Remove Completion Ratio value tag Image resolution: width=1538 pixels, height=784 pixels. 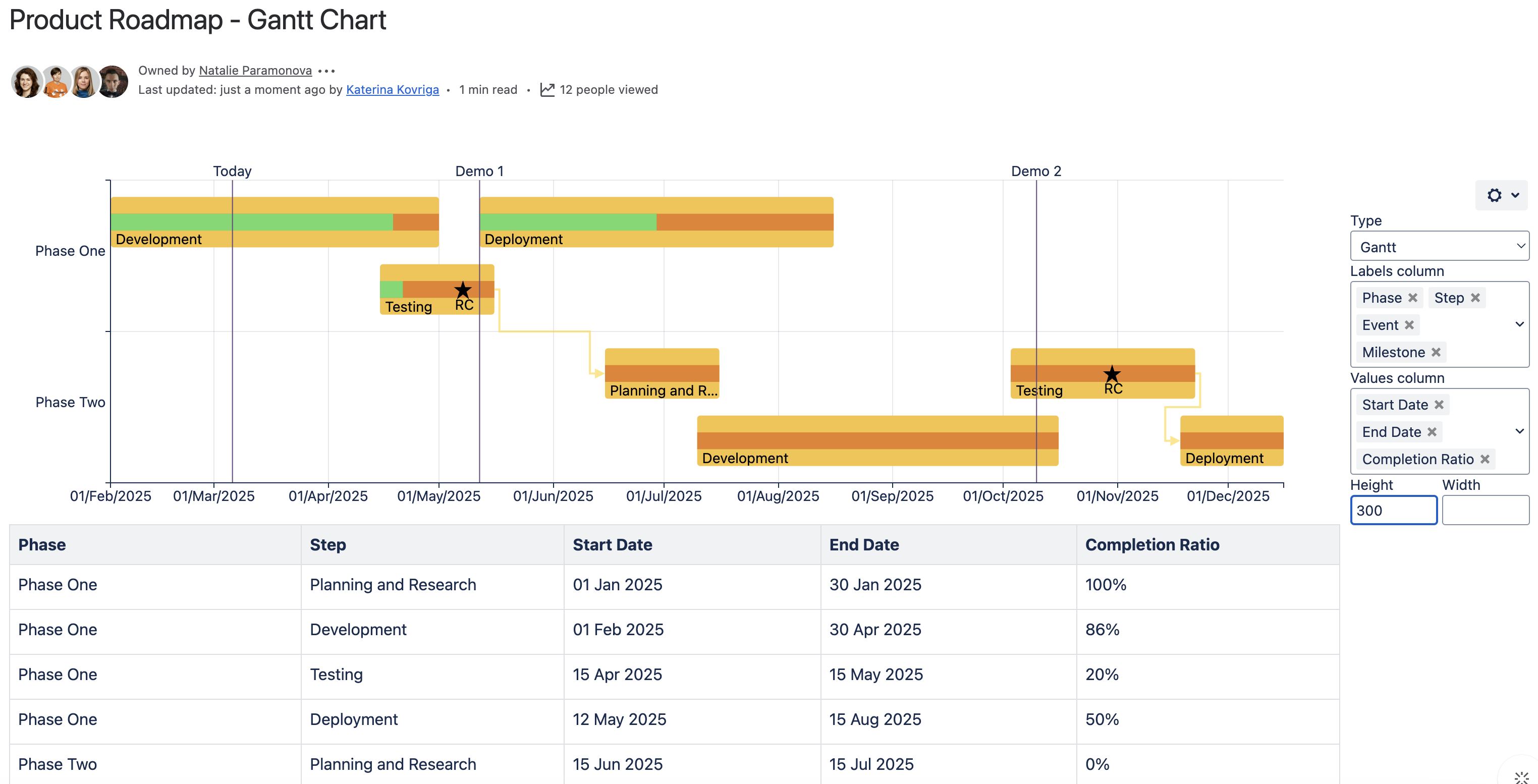pyautogui.click(x=1485, y=459)
